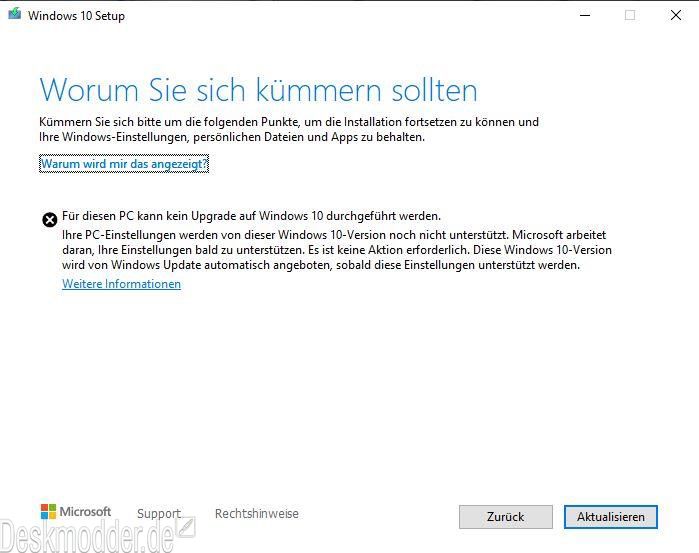Open the 'Weitere Informationen' link
This screenshot has height=553, width=699.
(x=121, y=284)
